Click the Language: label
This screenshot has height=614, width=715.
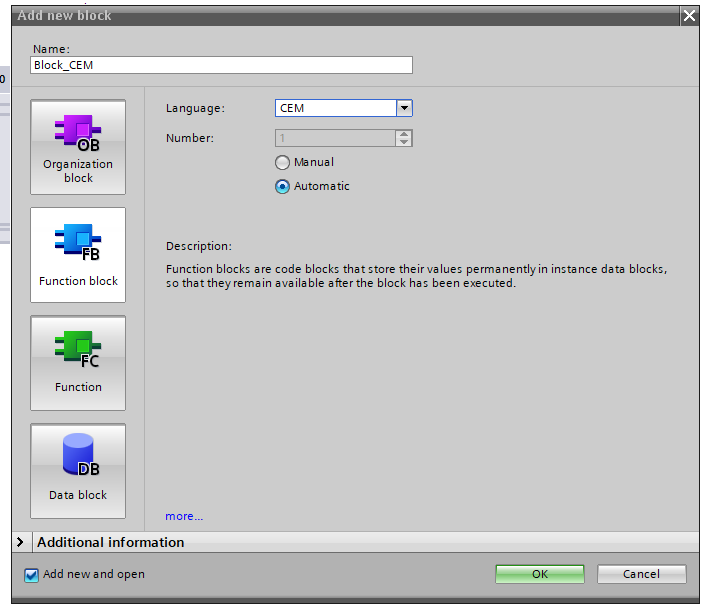click(195, 108)
